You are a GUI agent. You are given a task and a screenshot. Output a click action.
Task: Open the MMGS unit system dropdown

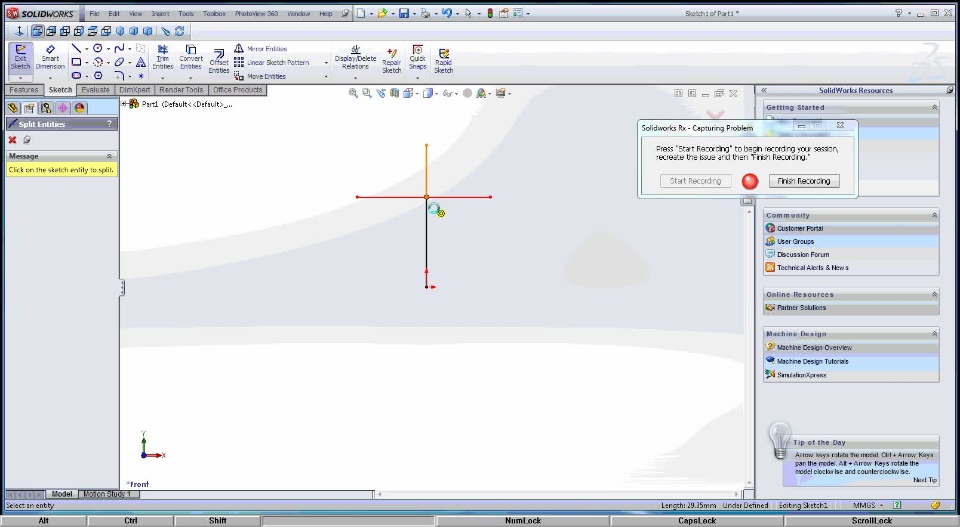868,505
